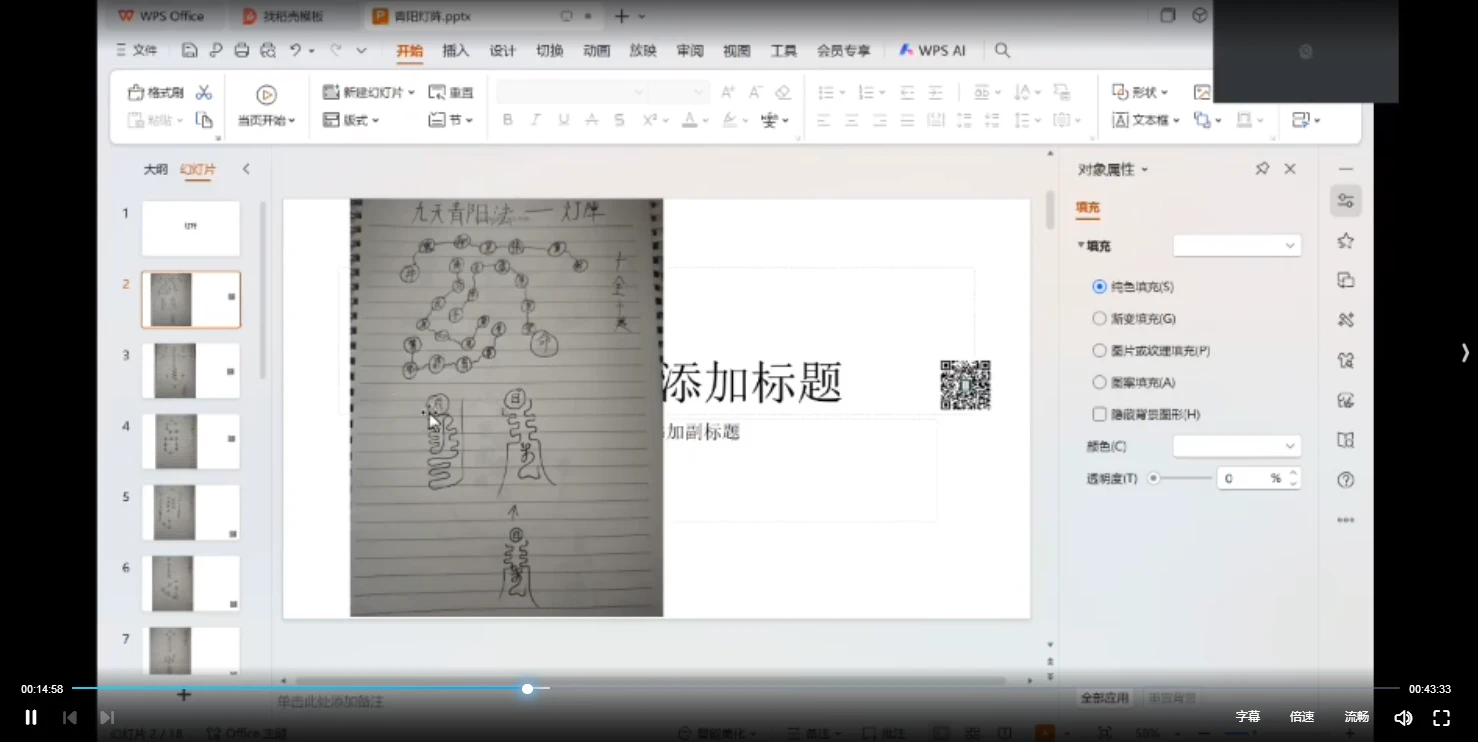The height and width of the screenshot is (742, 1478).
Task: Click the pin icon in Object Properties panel
Action: [1262, 169]
